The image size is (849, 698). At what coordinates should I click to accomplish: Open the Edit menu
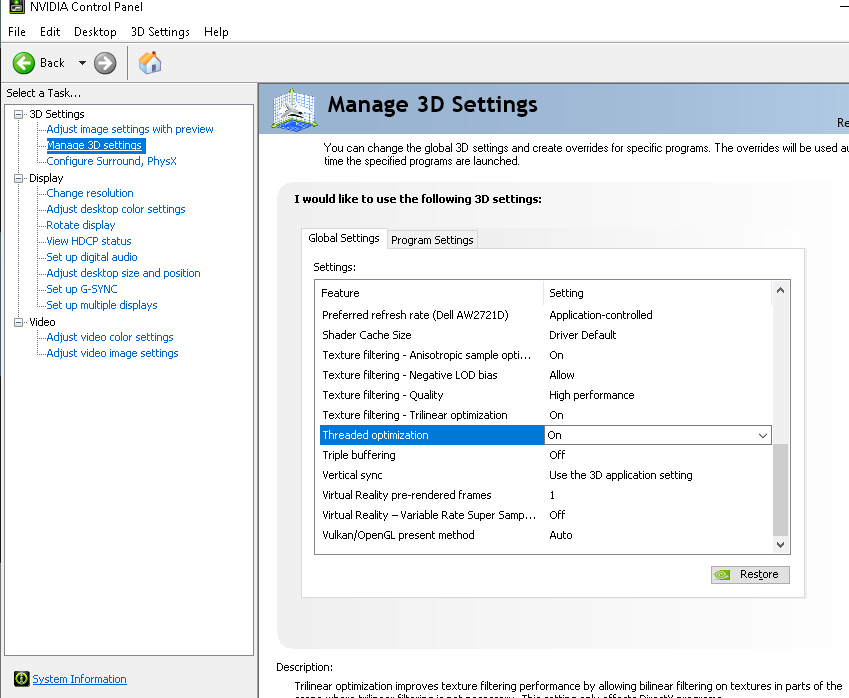click(x=50, y=32)
